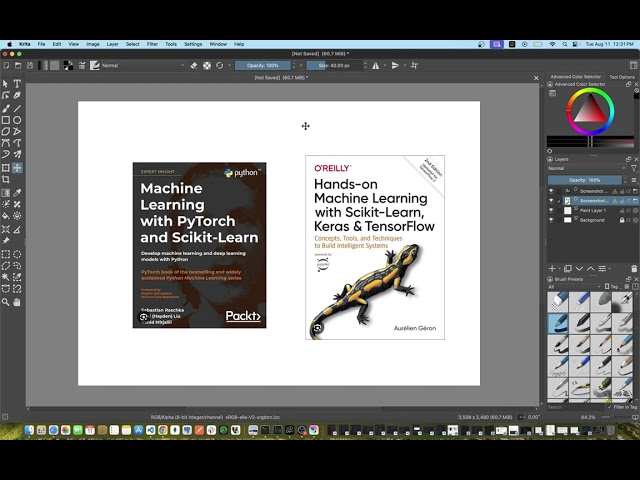640x480 pixels.
Task: Expand the horizontal mirror options arrow
Action: click(384, 65)
